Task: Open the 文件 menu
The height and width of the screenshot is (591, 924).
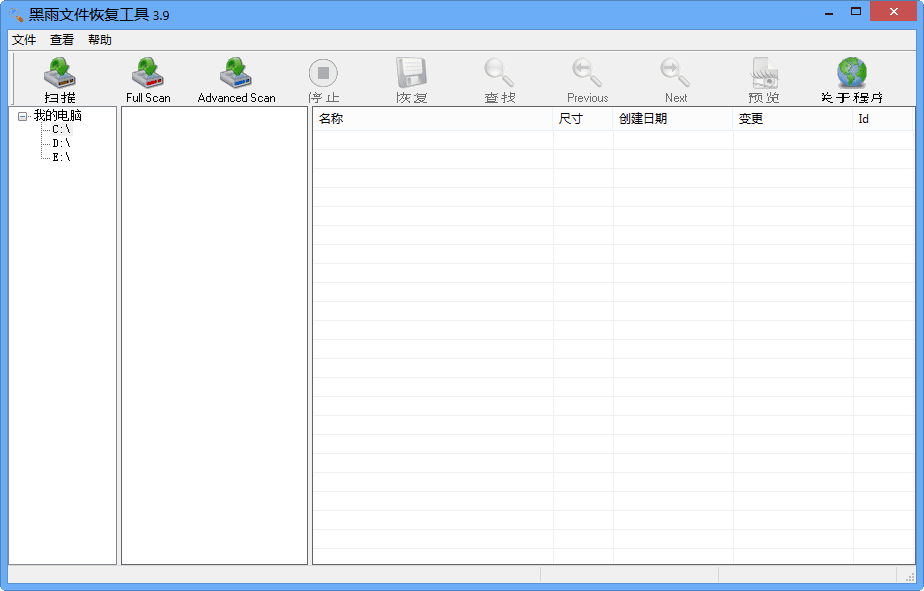Action: 24,39
